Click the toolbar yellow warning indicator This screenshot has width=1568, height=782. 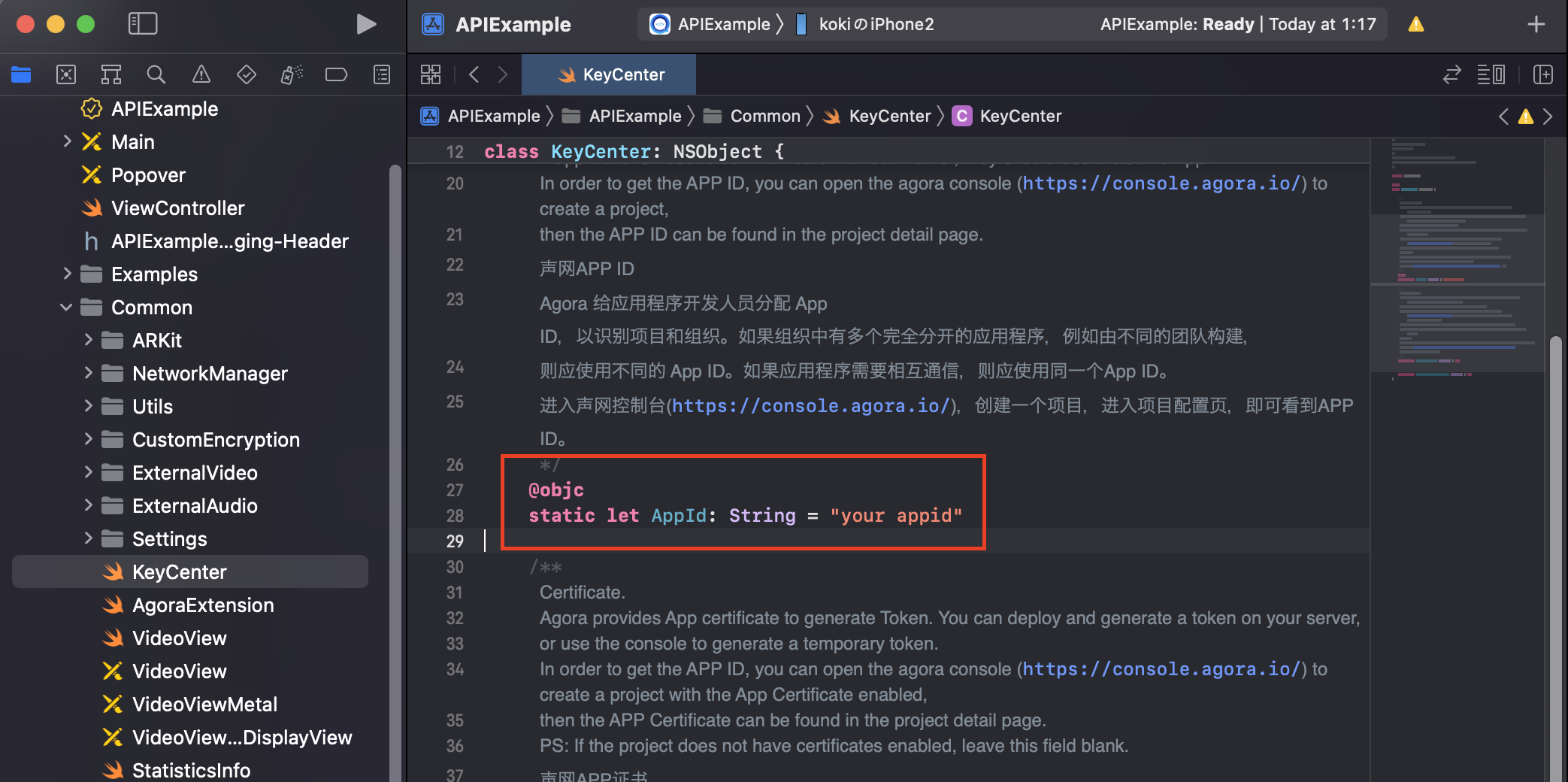(1416, 24)
